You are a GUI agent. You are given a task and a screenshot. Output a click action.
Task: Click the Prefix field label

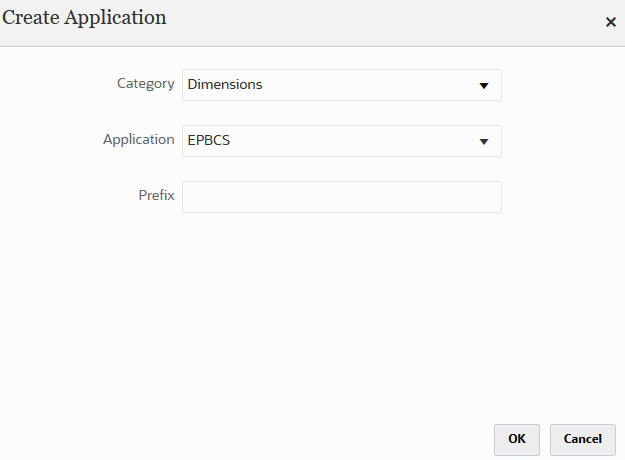(x=157, y=196)
